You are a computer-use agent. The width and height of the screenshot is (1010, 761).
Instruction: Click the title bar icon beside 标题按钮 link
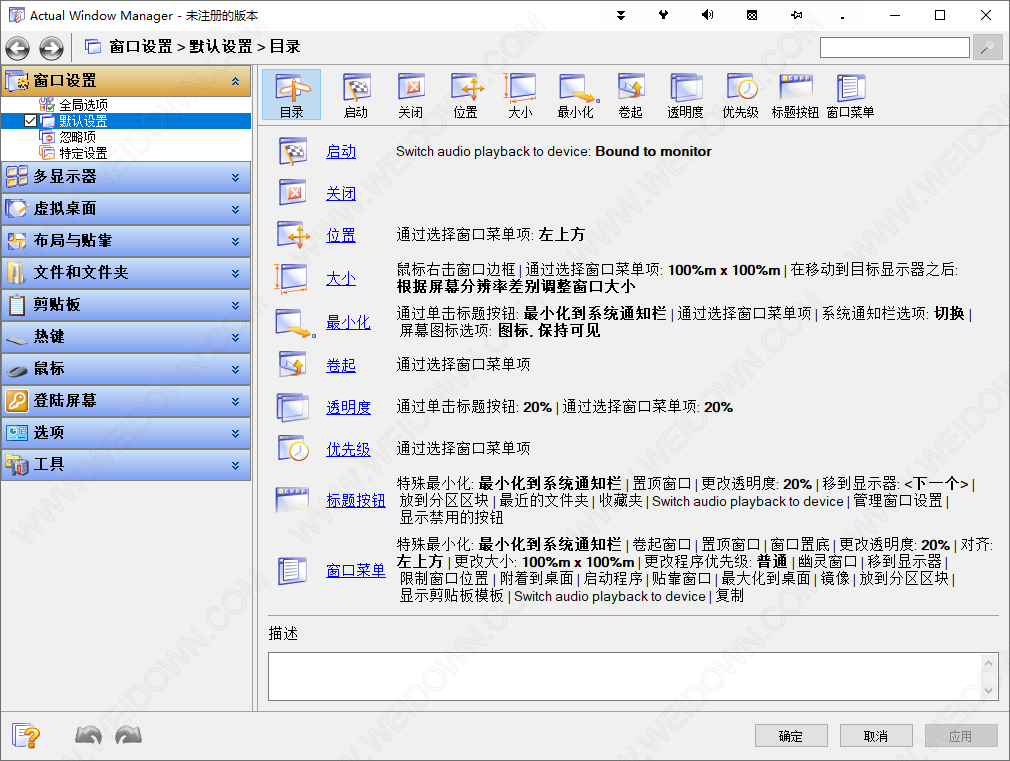tap(292, 499)
